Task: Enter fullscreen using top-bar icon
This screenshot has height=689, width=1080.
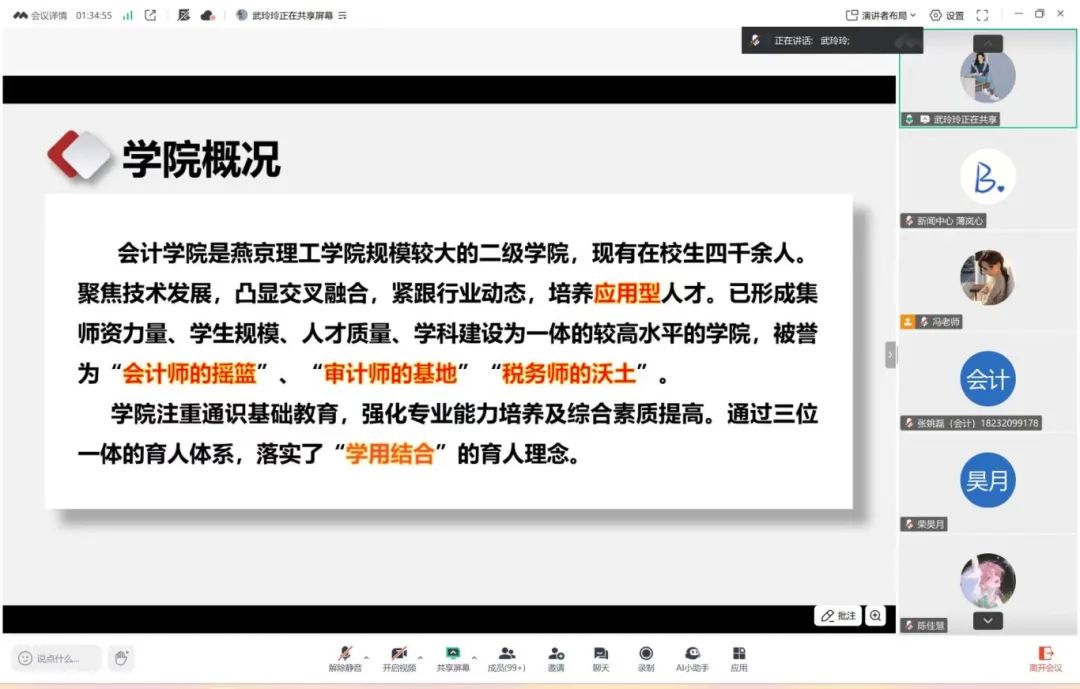Action: 982,15
